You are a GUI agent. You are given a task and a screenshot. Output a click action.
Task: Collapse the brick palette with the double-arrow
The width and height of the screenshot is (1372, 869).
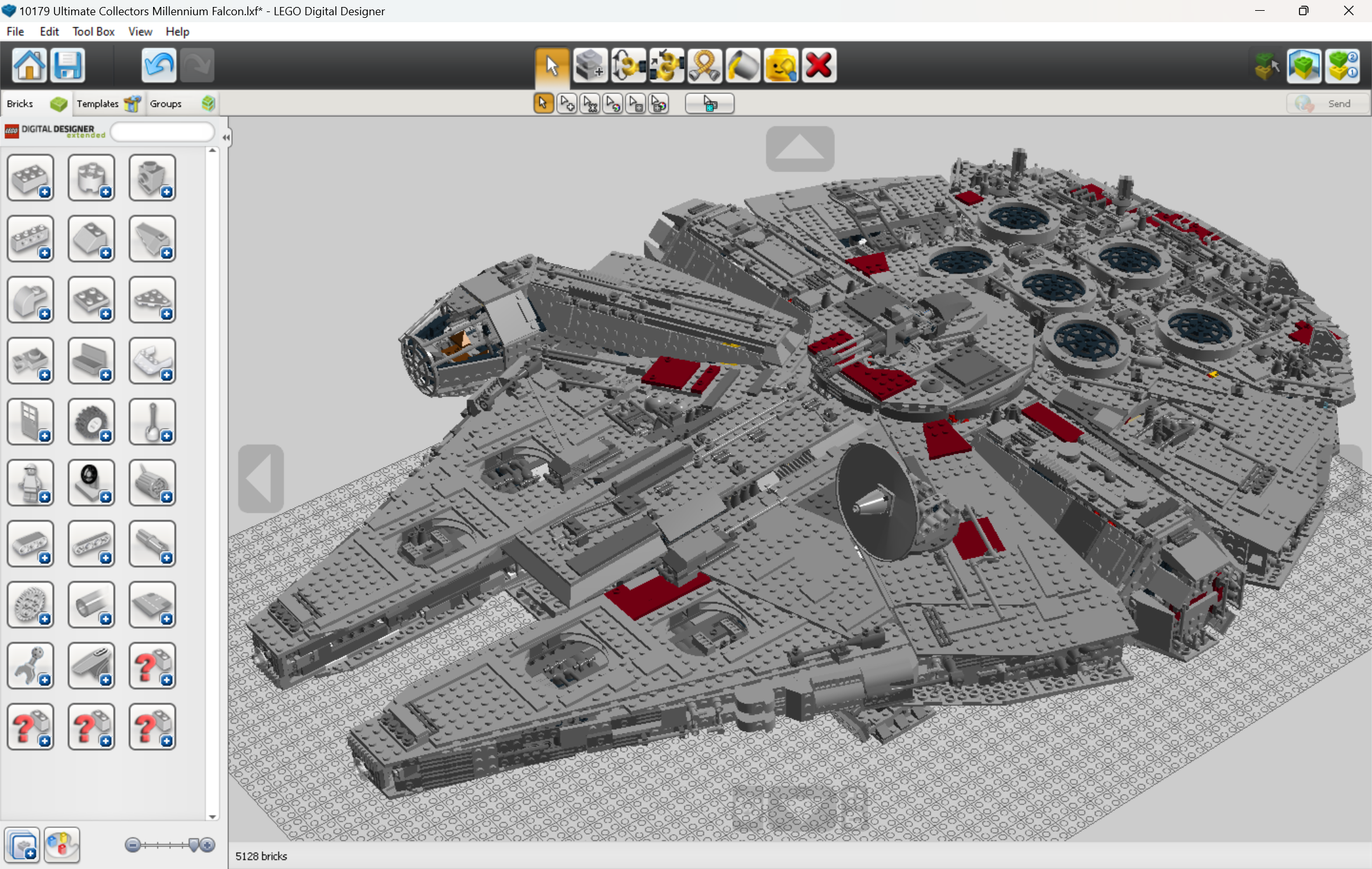tap(226, 136)
